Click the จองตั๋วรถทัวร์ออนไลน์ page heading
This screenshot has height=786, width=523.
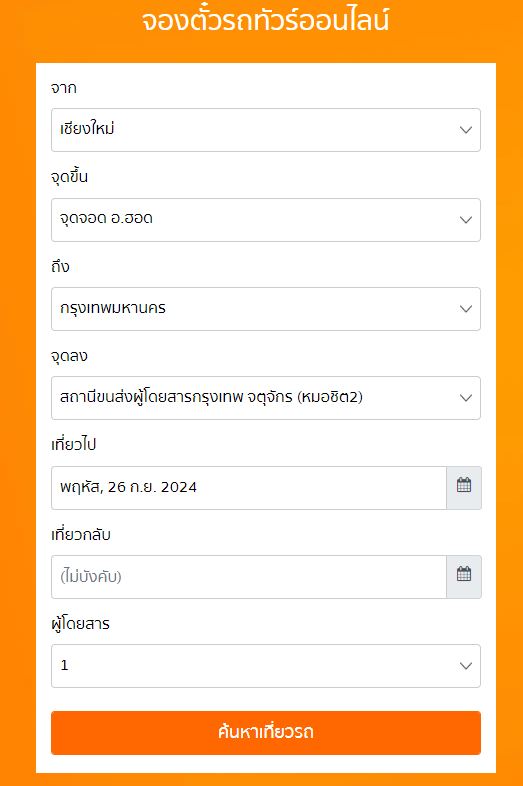265,21
